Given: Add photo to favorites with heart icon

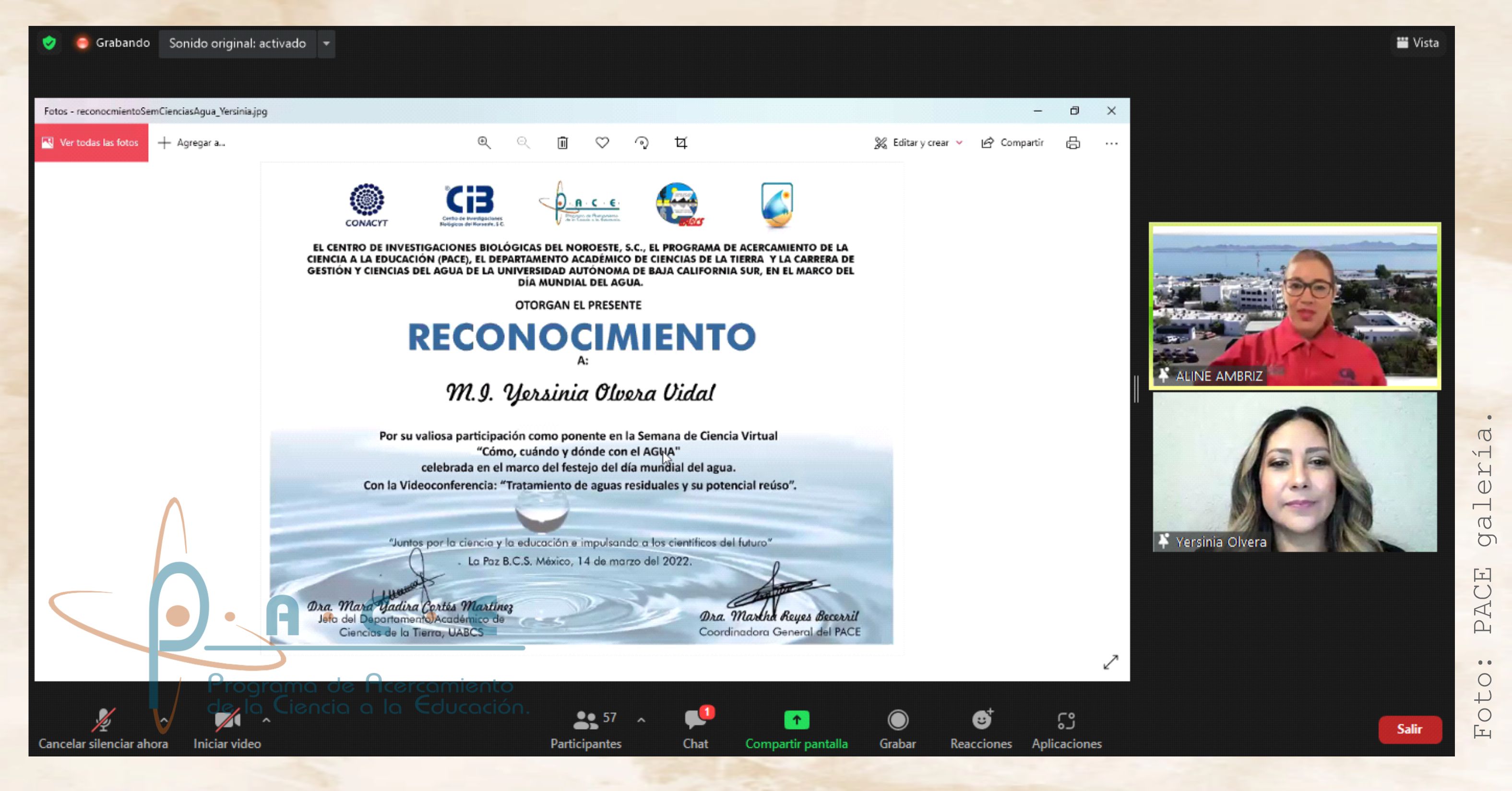Looking at the screenshot, I should click(x=602, y=142).
